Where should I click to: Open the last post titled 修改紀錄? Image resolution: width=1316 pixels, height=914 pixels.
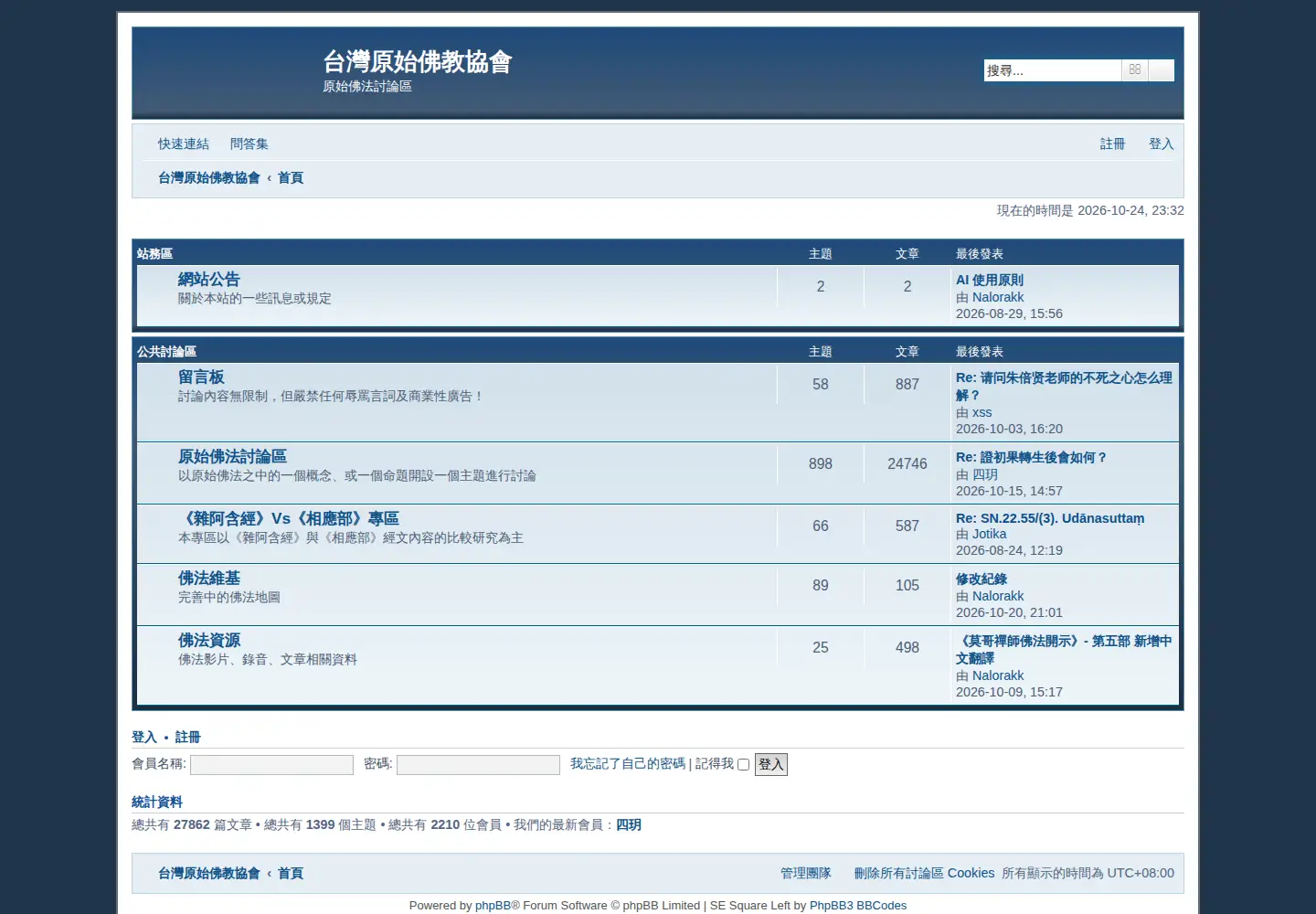tap(982, 579)
